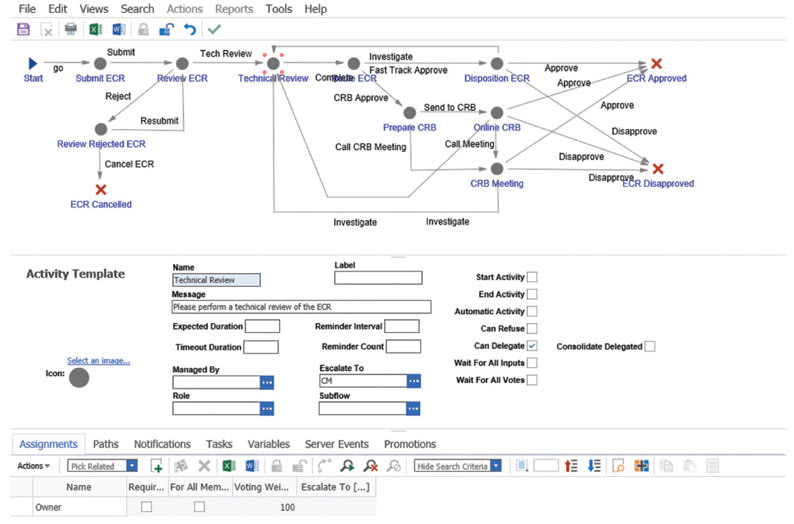The height and width of the screenshot is (524, 794).
Task: Click the clear search icon with red X
Action: pos(371,466)
